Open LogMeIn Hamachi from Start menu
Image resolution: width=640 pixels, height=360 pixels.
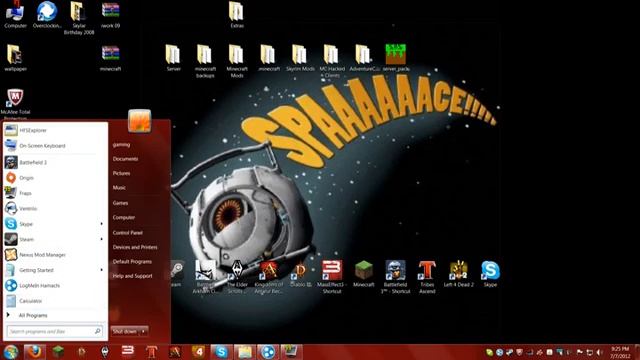click(x=55, y=285)
